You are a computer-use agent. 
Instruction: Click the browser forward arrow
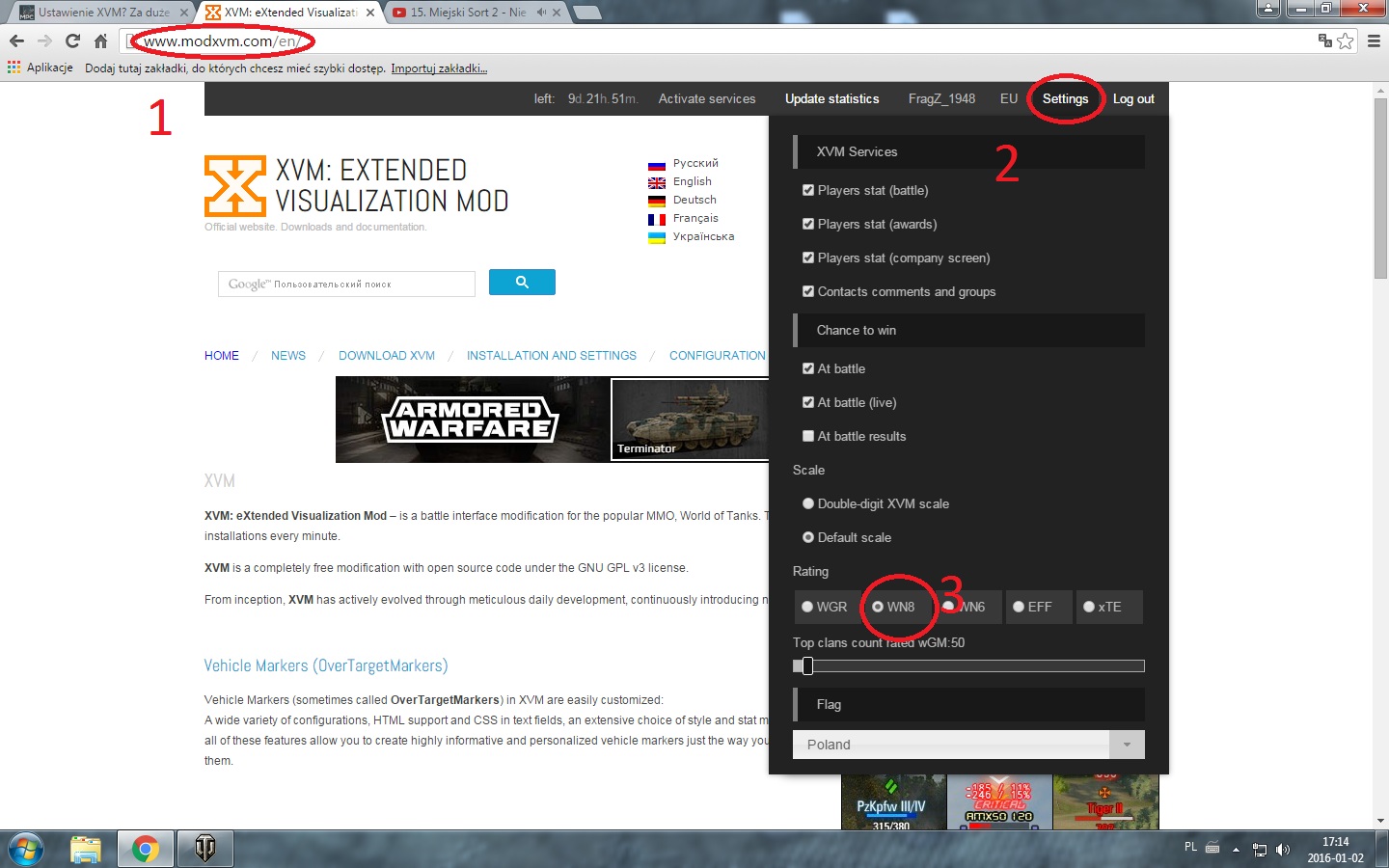[44, 41]
